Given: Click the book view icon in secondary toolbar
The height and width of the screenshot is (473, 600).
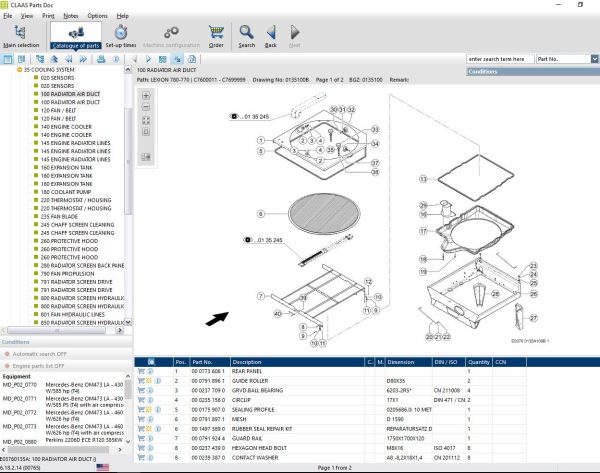Looking at the screenshot, I should [21, 59].
